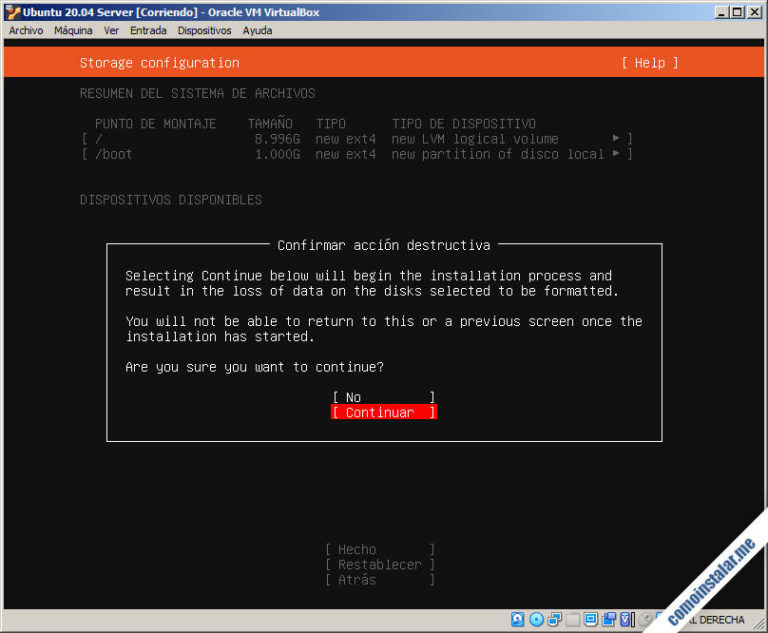The image size is (768, 633).
Task: Click the Atrás option at the bottom
Action: [x=380, y=580]
